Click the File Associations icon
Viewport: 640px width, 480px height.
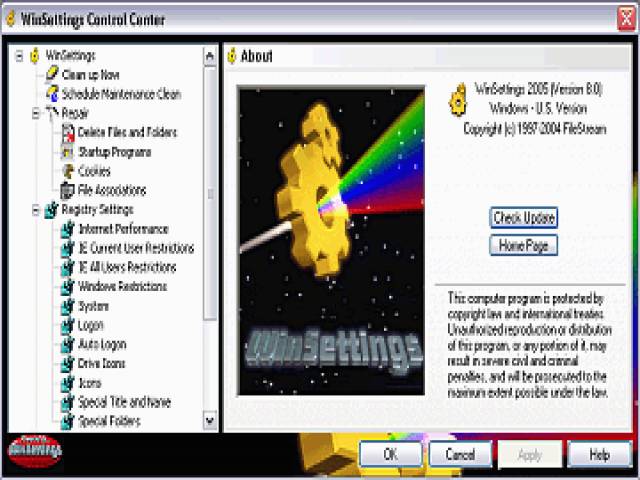(x=67, y=190)
